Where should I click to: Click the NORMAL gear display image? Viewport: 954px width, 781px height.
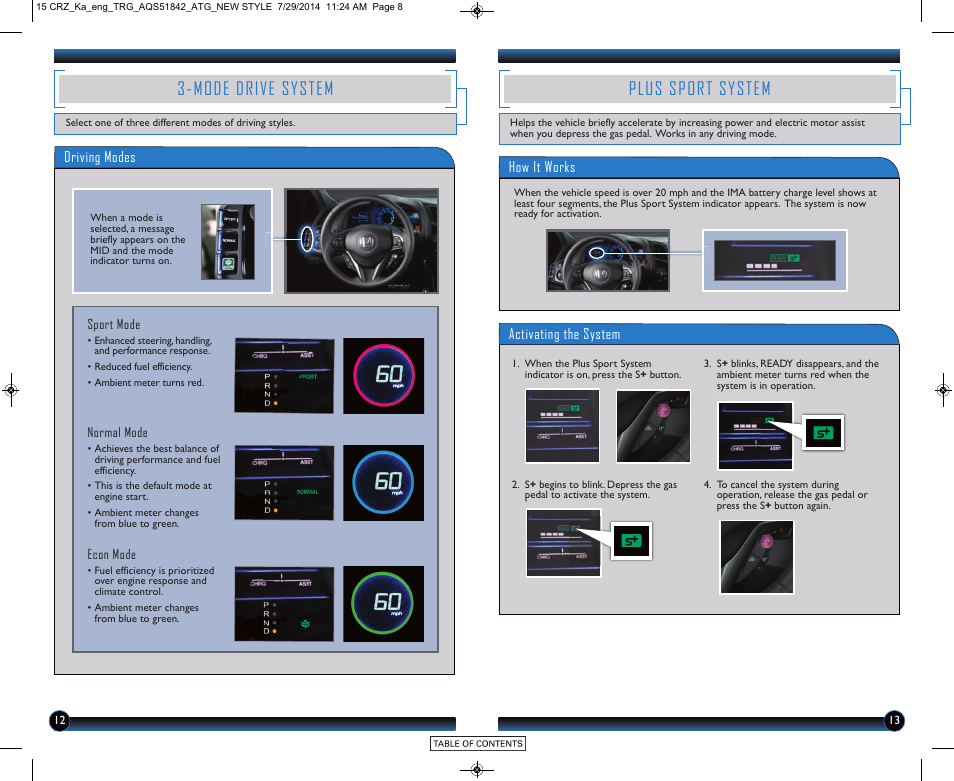click(x=284, y=483)
